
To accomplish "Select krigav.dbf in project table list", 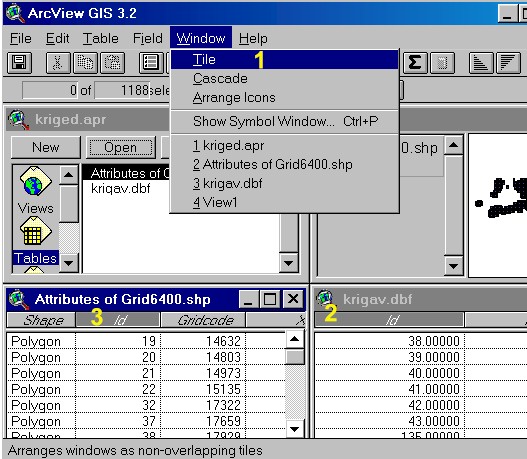I will [x=121, y=189].
